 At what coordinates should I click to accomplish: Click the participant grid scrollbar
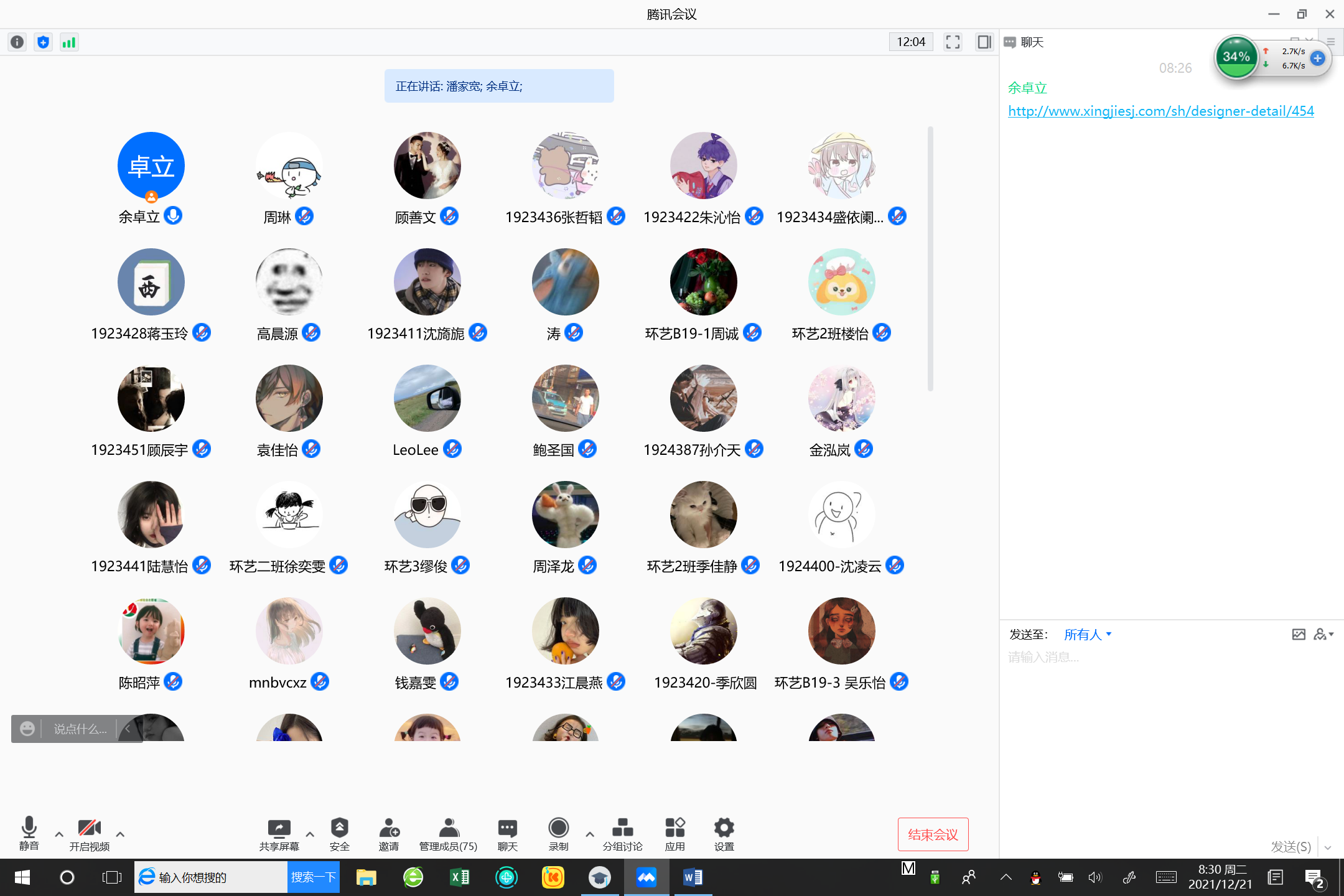[x=930, y=259]
